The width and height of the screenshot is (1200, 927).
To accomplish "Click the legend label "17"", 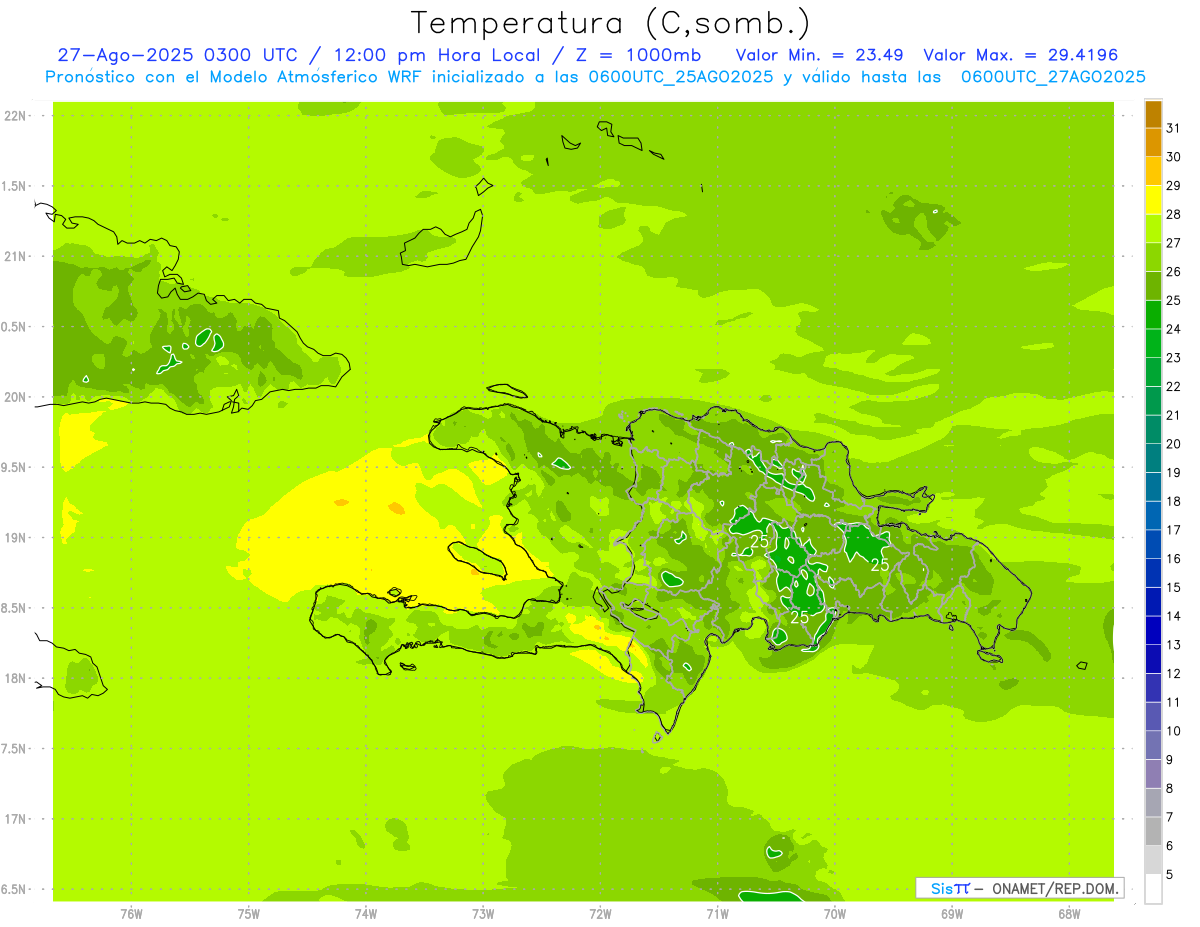I will pyautogui.click(x=1173, y=530).
